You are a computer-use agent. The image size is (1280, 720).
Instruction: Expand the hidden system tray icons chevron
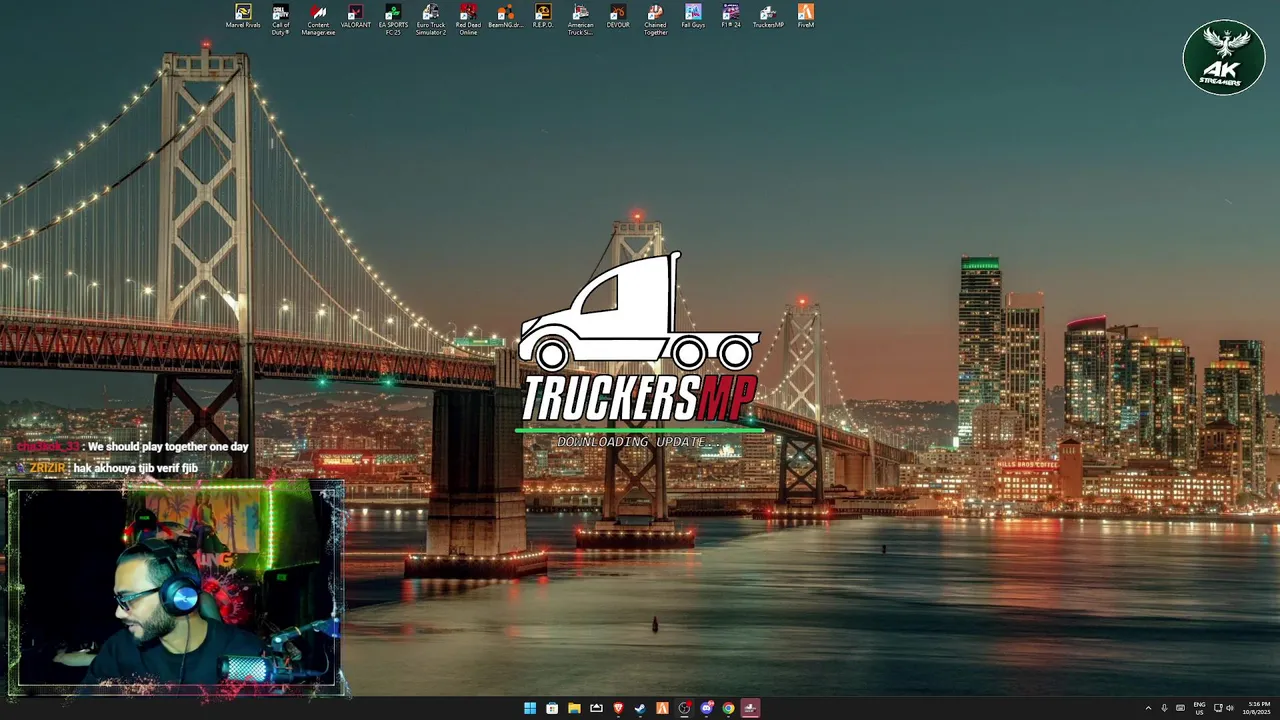1148,708
